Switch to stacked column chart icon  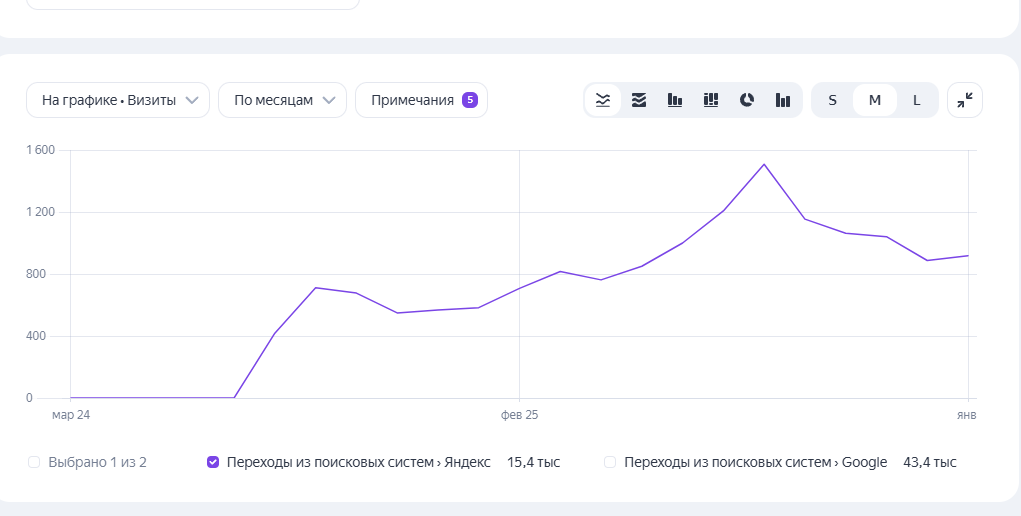711,100
